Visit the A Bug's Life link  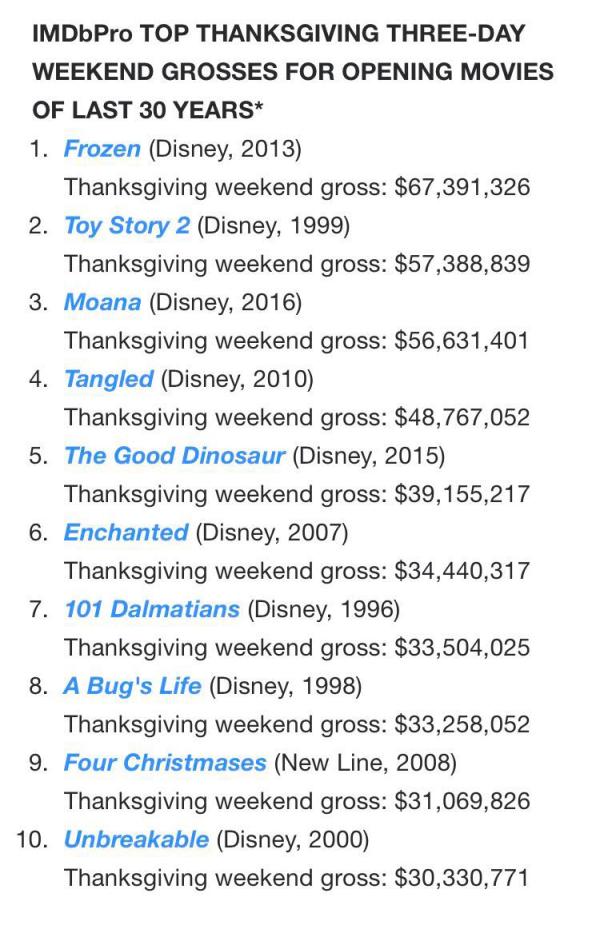pyautogui.click(x=132, y=686)
